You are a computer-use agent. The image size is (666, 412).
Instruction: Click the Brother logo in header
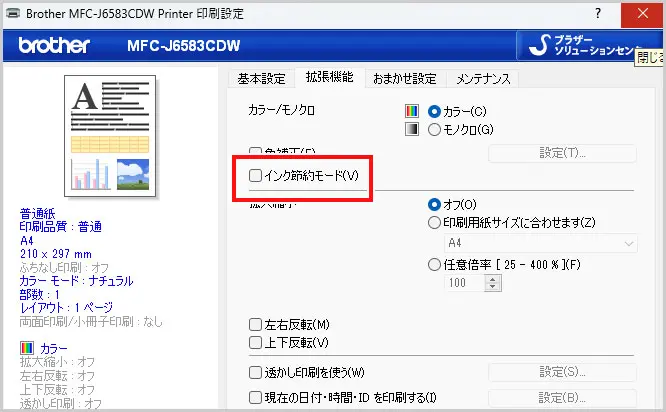coord(54,45)
